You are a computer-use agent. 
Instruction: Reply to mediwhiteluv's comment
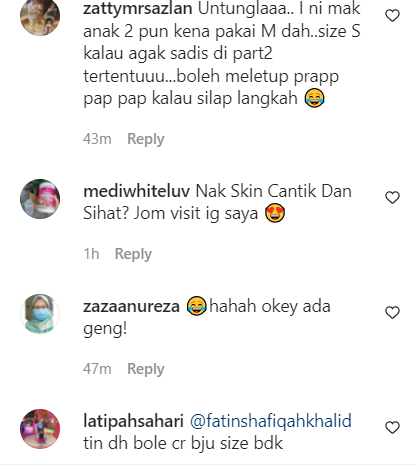tap(133, 254)
